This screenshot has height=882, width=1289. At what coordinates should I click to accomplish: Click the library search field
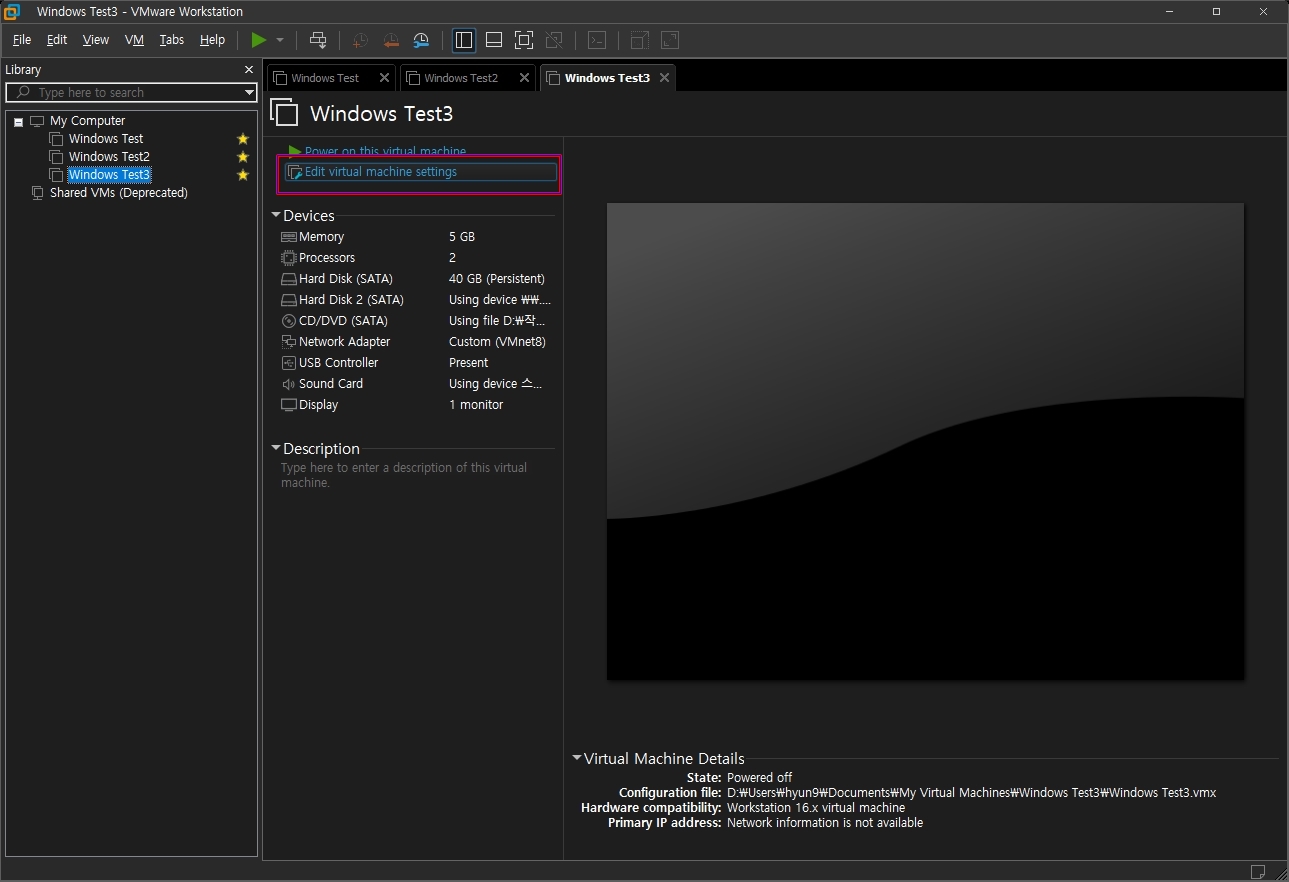130,92
